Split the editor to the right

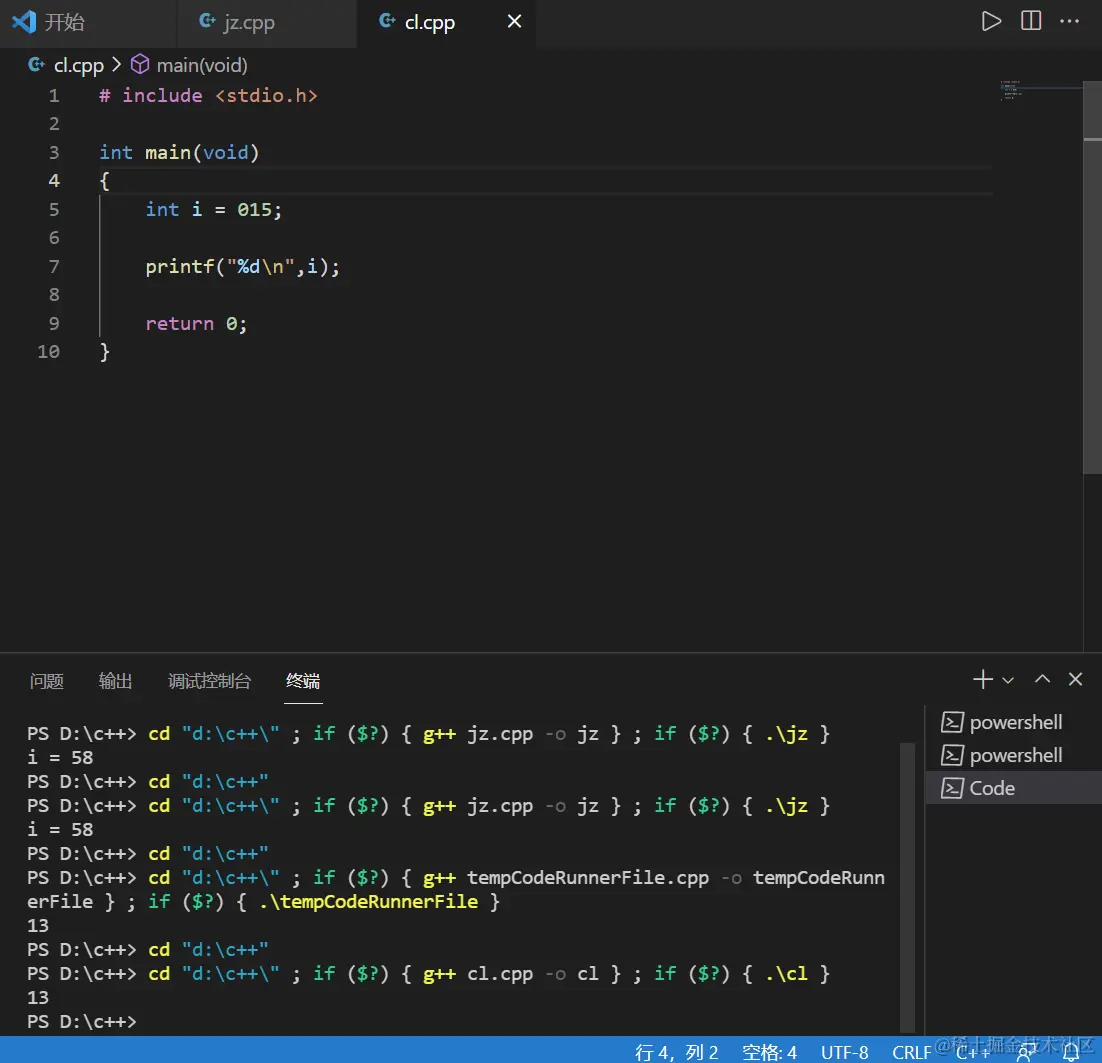pyautogui.click(x=1031, y=21)
